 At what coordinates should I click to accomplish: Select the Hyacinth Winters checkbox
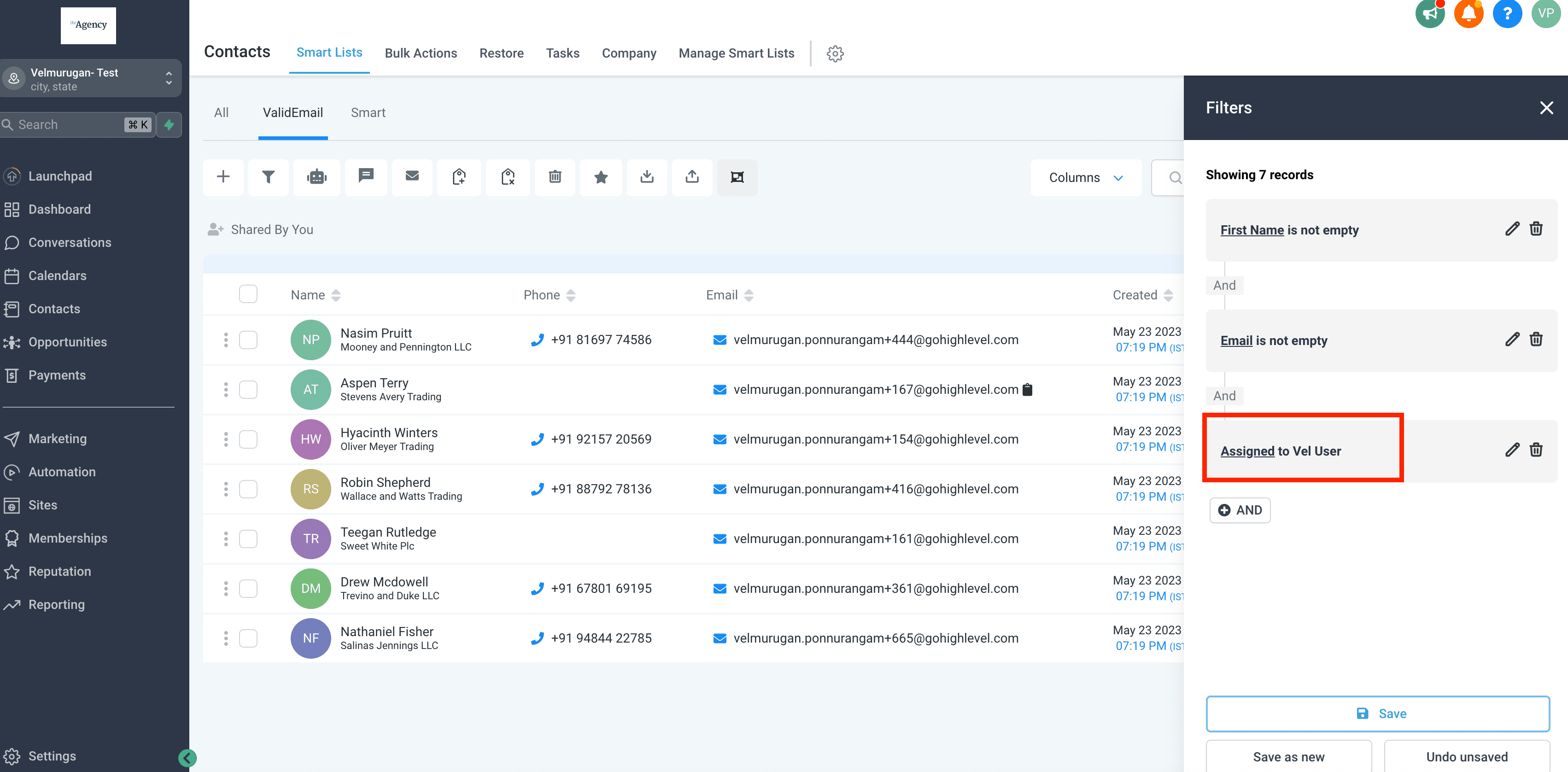click(248, 439)
